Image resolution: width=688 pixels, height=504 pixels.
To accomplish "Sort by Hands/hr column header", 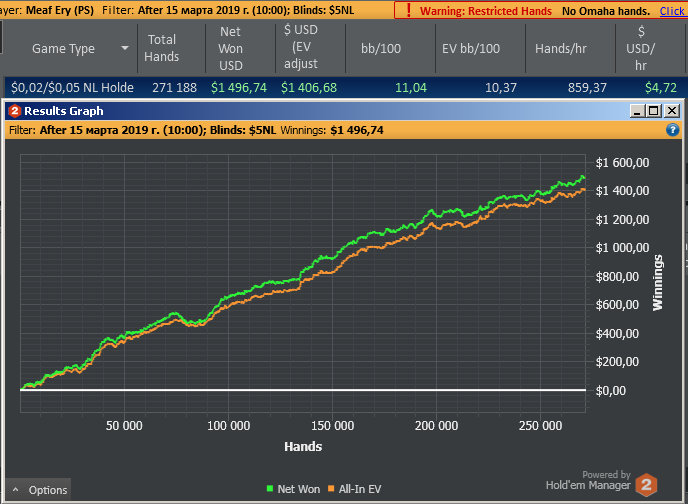I will click(561, 49).
